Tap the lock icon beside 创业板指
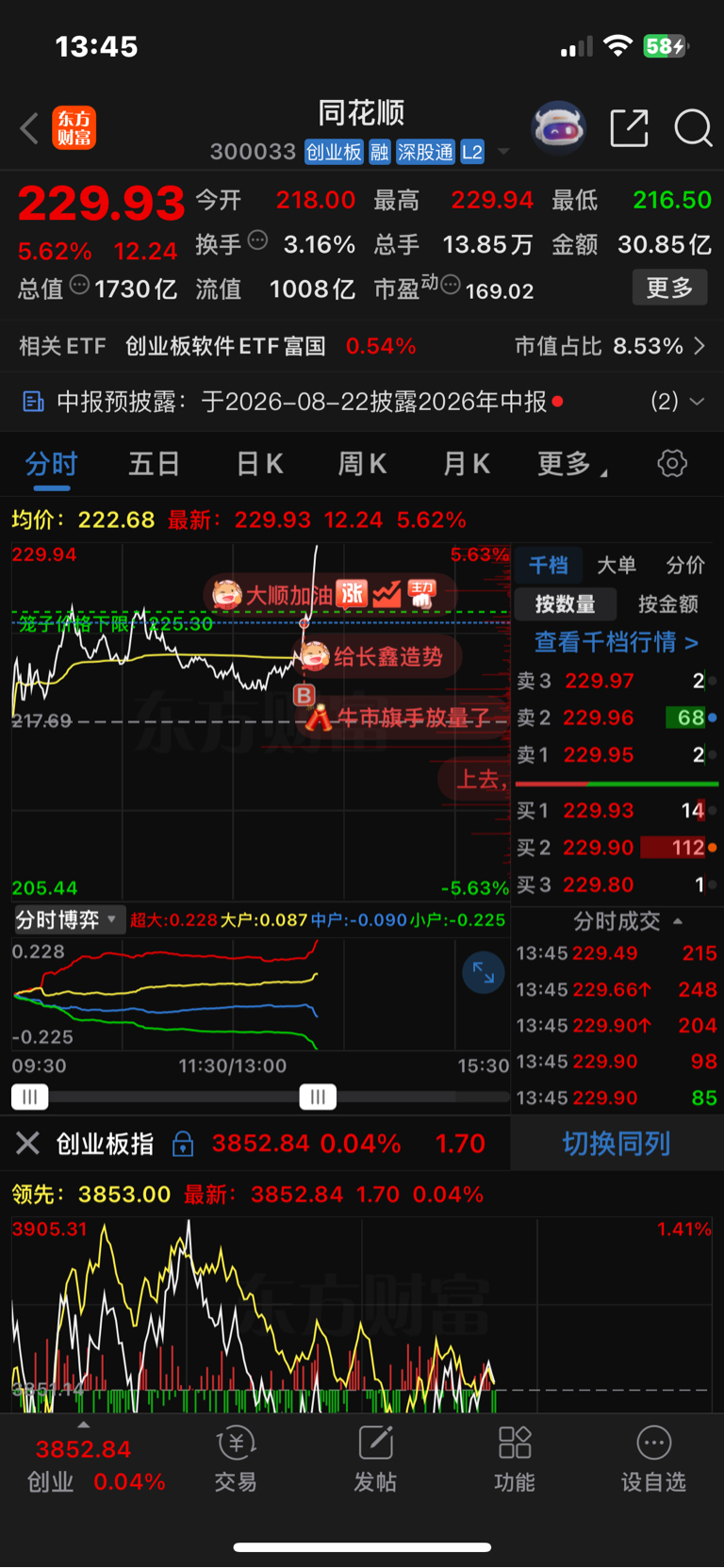Image resolution: width=724 pixels, height=1568 pixels. (183, 1144)
